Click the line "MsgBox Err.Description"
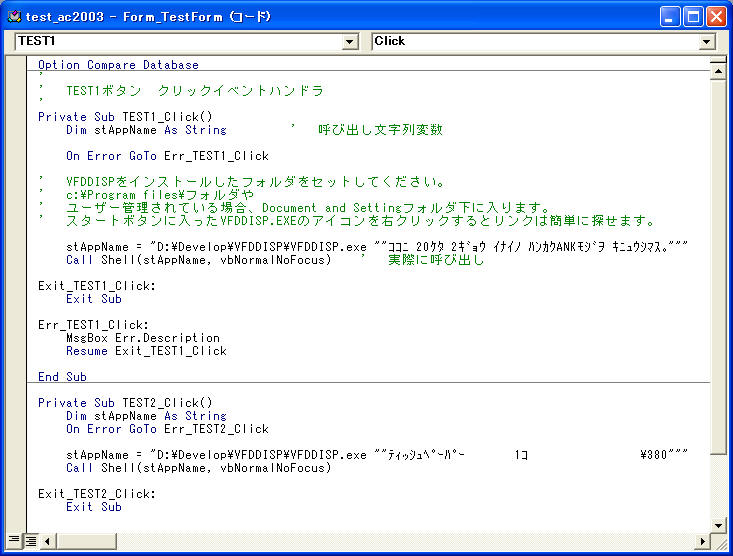Screen dimensions: 733x556 click(x=143, y=338)
